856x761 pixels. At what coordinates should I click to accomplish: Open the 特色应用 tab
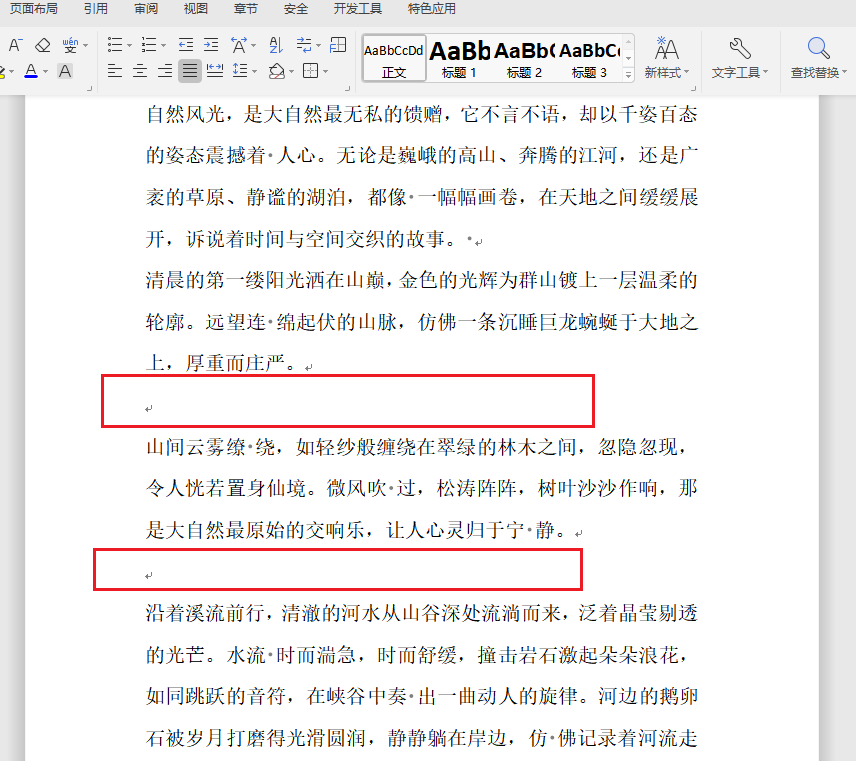point(431,9)
